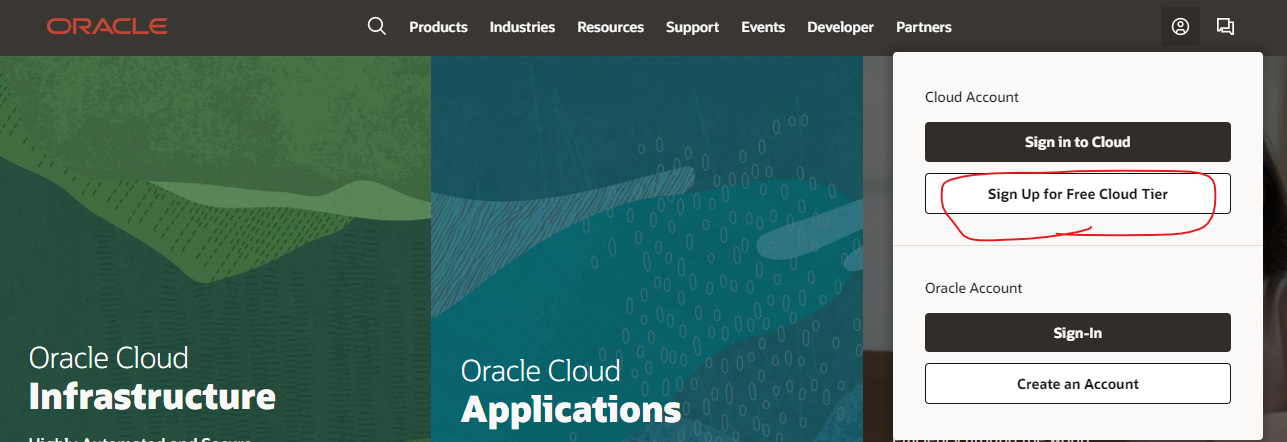Open the Industries menu
Image resolution: width=1287 pixels, height=442 pixels.
[522, 27]
